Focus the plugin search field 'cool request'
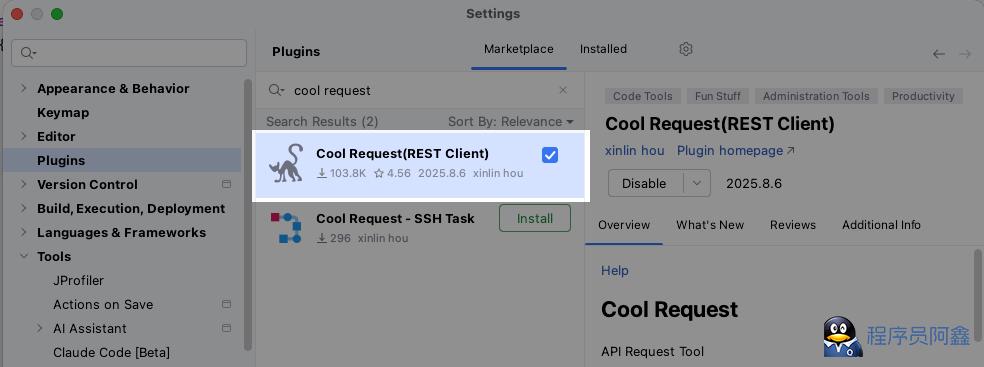The height and width of the screenshot is (367, 984). click(x=420, y=90)
